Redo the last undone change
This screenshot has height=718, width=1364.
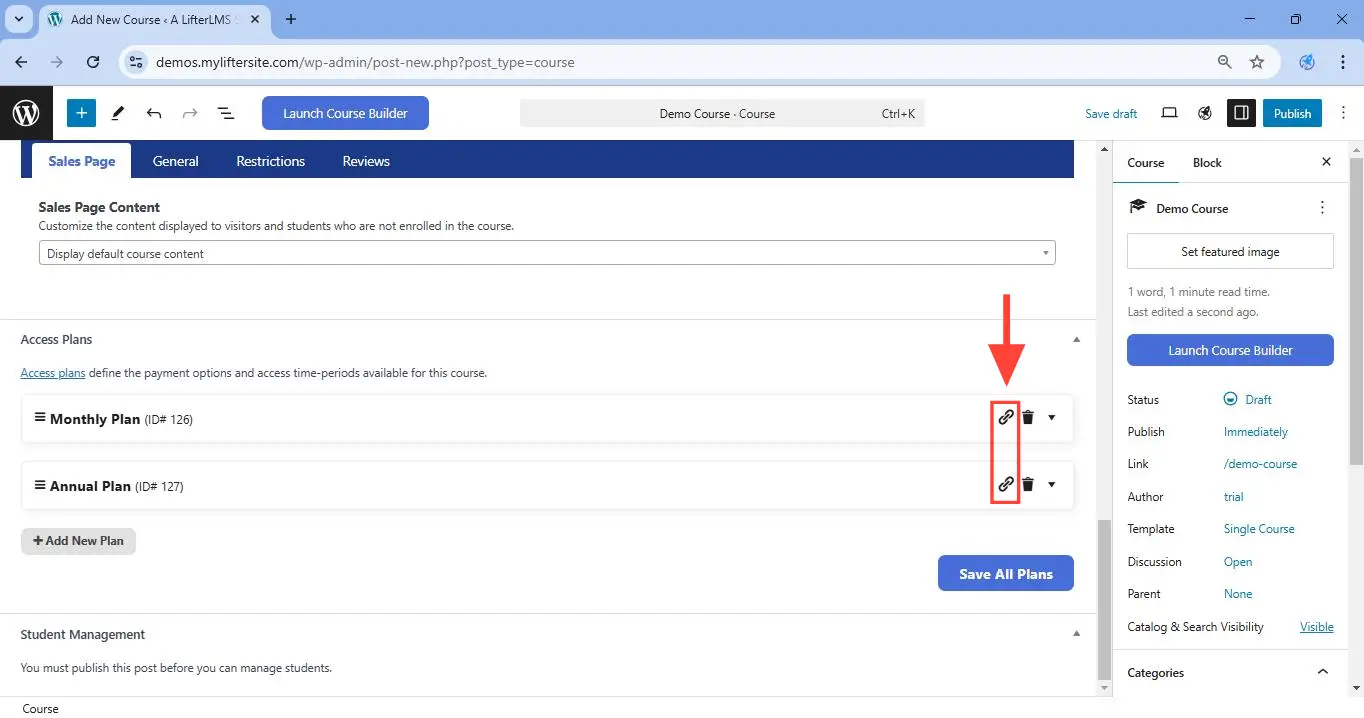tap(190, 113)
